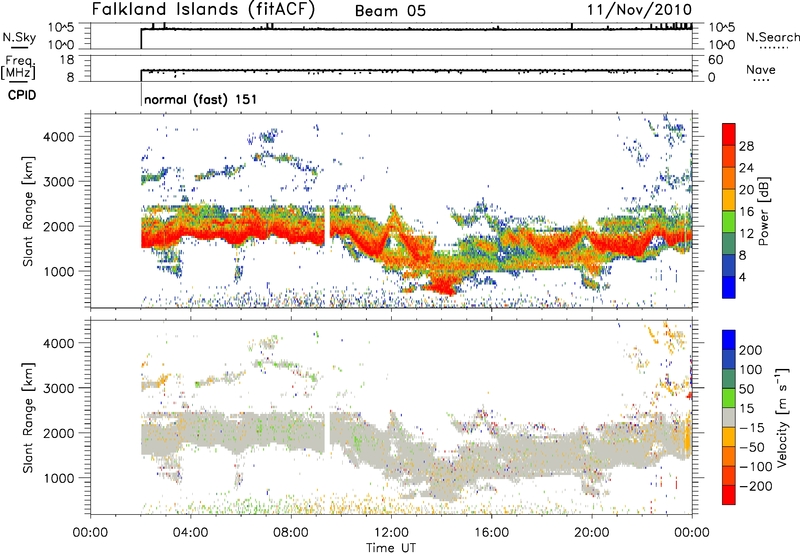Screen dimensions: 800x554
Task: Click the "20:00" time axis label
Action: click(x=592, y=532)
